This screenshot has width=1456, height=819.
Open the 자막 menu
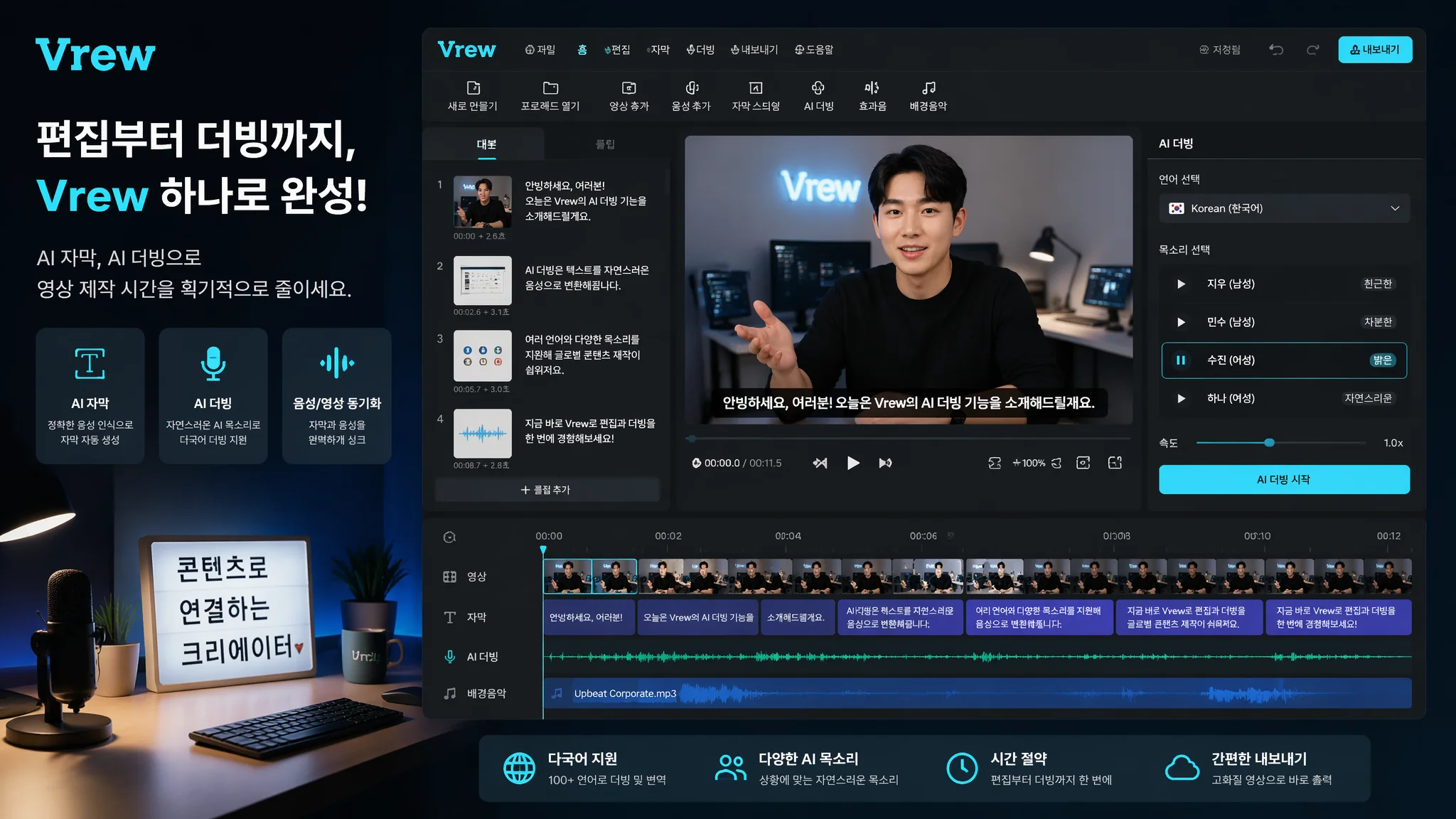click(x=658, y=50)
